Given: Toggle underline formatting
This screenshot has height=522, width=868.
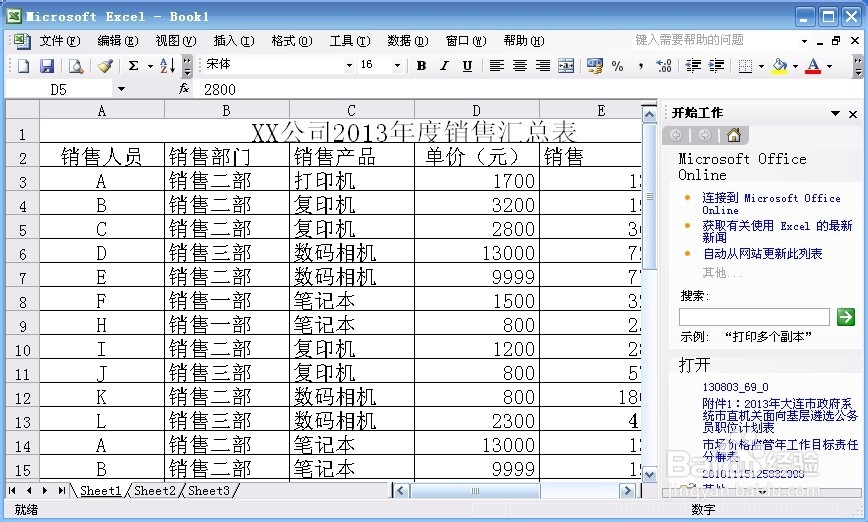Looking at the screenshot, I should [x=467, y=66].
